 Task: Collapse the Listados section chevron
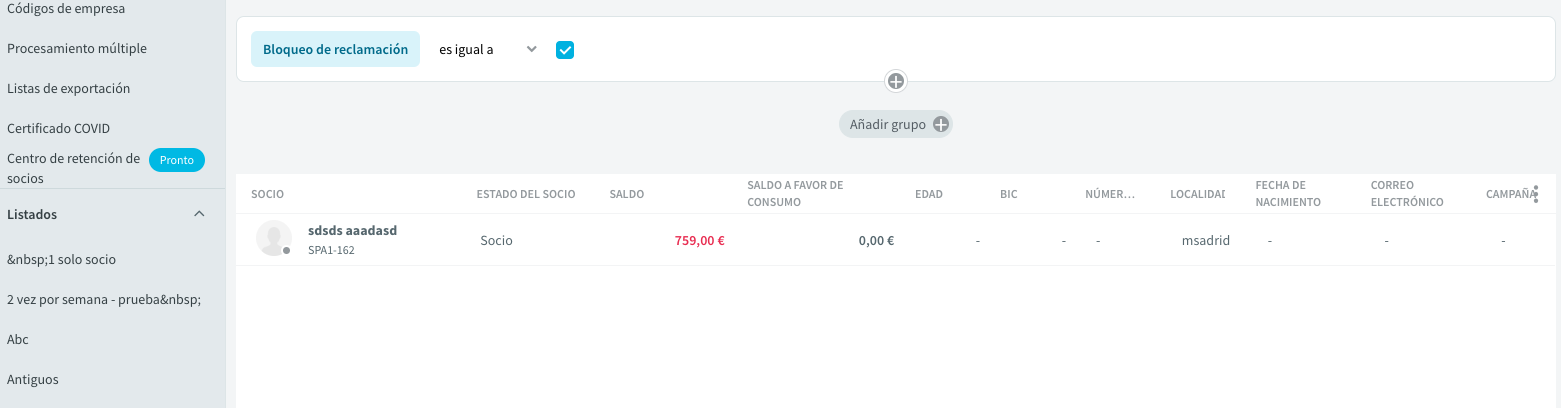click(199, 214)
